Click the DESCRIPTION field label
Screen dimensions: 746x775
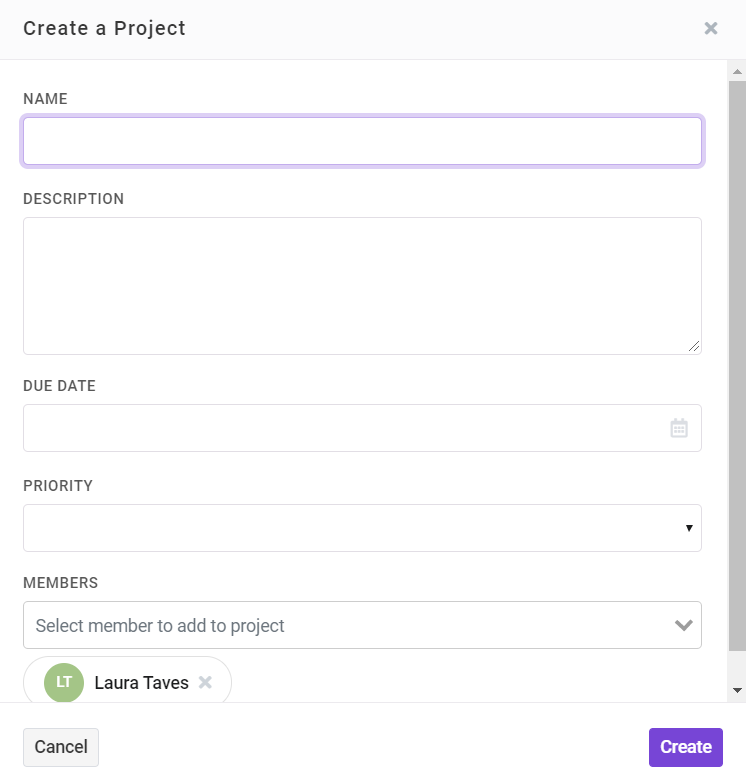tap(73, 199)
